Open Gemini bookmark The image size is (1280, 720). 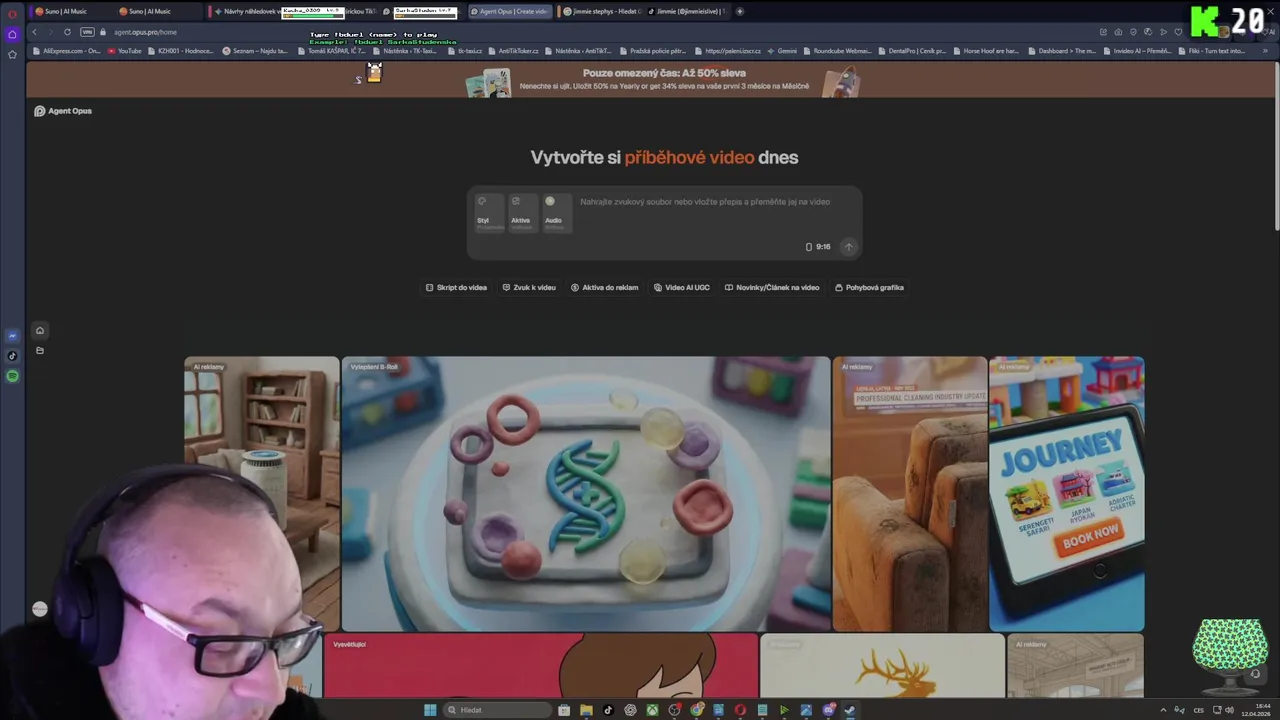click(783, 51)
